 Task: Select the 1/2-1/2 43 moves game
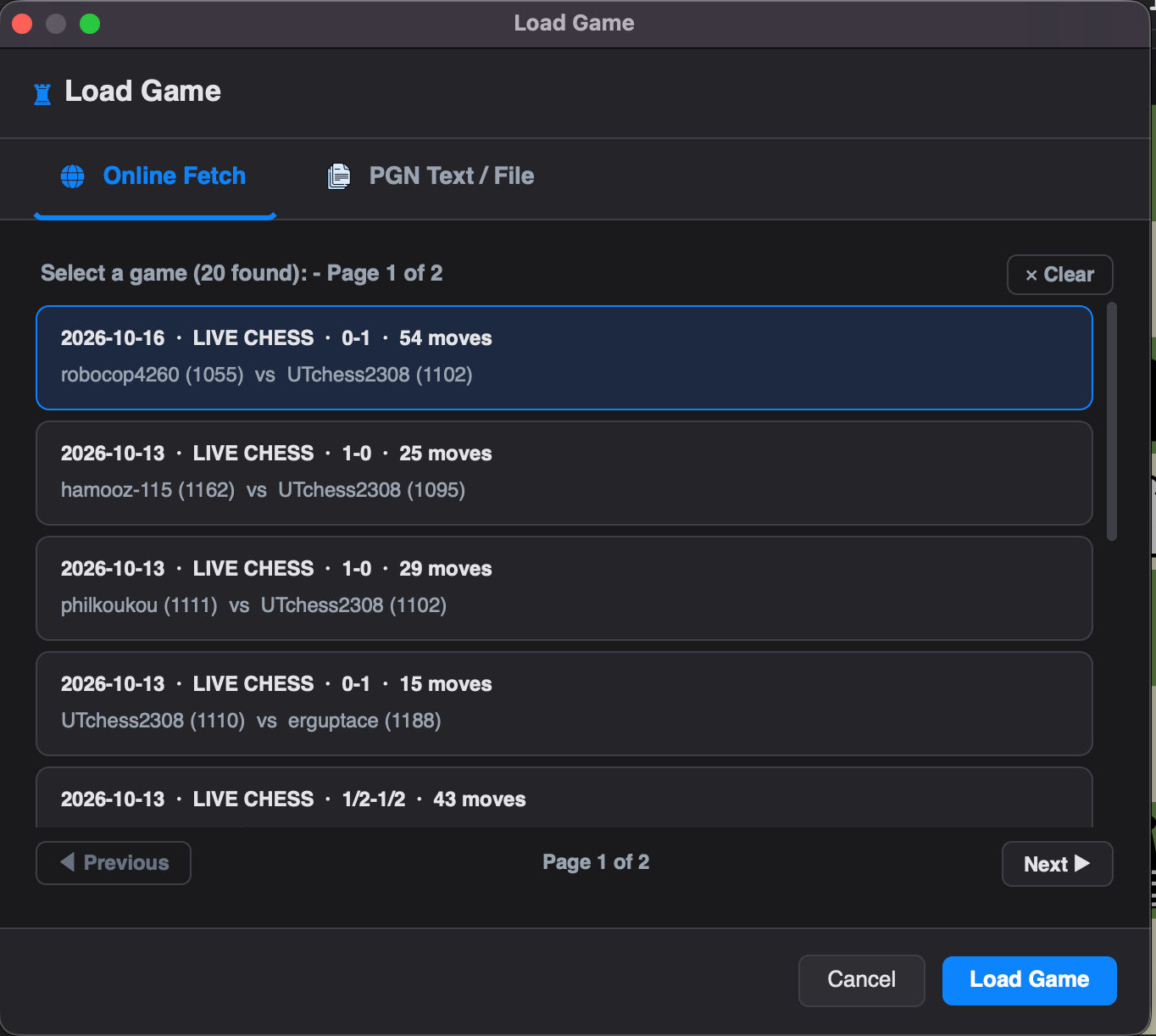pos(564,798)
